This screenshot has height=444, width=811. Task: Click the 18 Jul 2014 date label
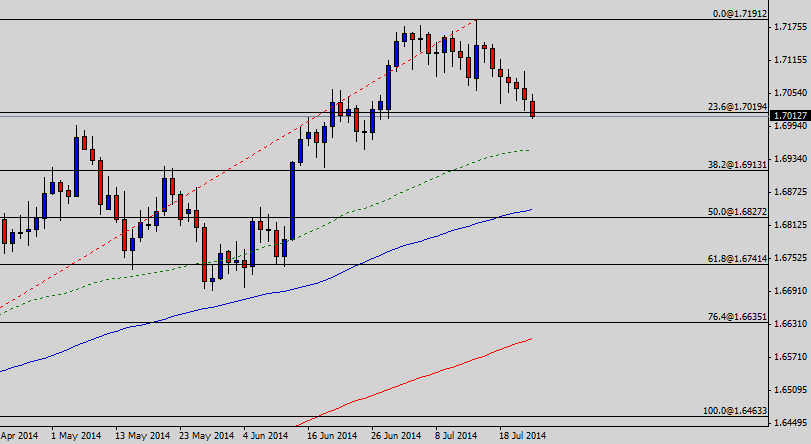pyautogui.click(x=521, y=436)
